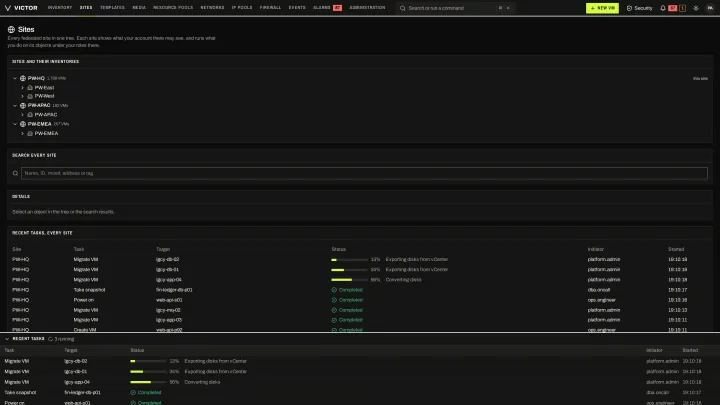The height and width of the screenshot is (405, 720).
Task: Toggle the theme icon in top bar
Action: point(696,8)
